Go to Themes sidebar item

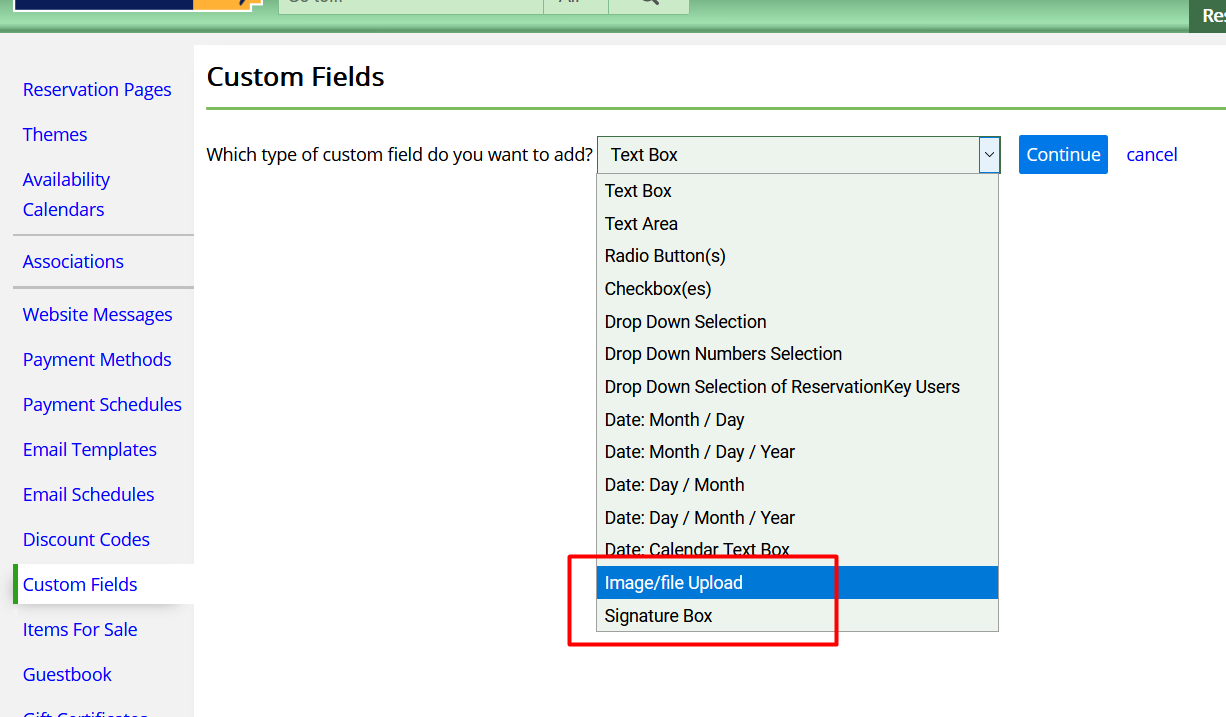click(x=55, y=135)
